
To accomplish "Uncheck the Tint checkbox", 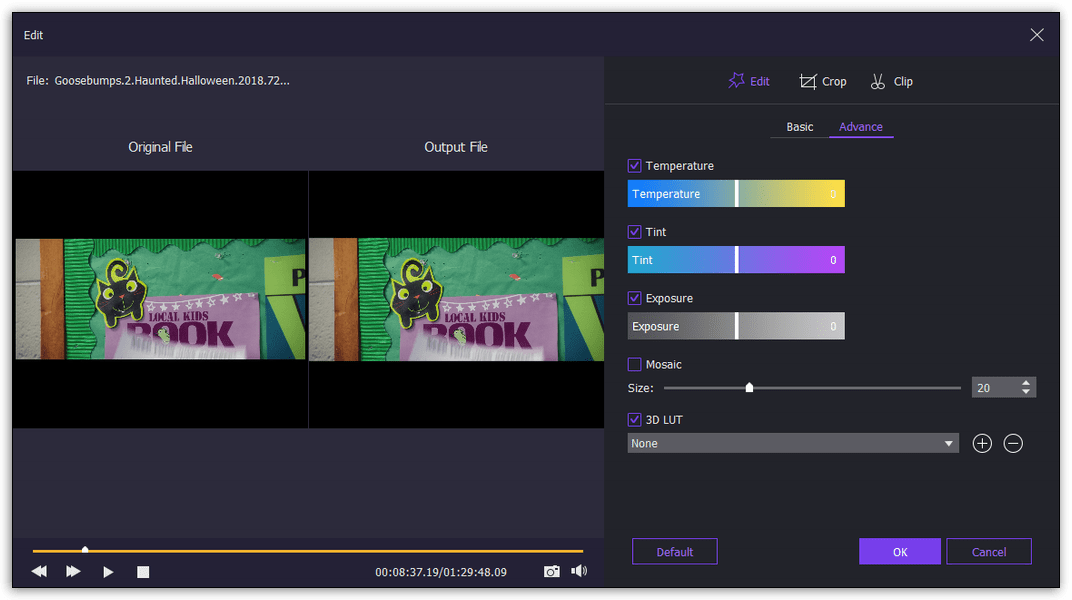I will [x=634, y=232].
